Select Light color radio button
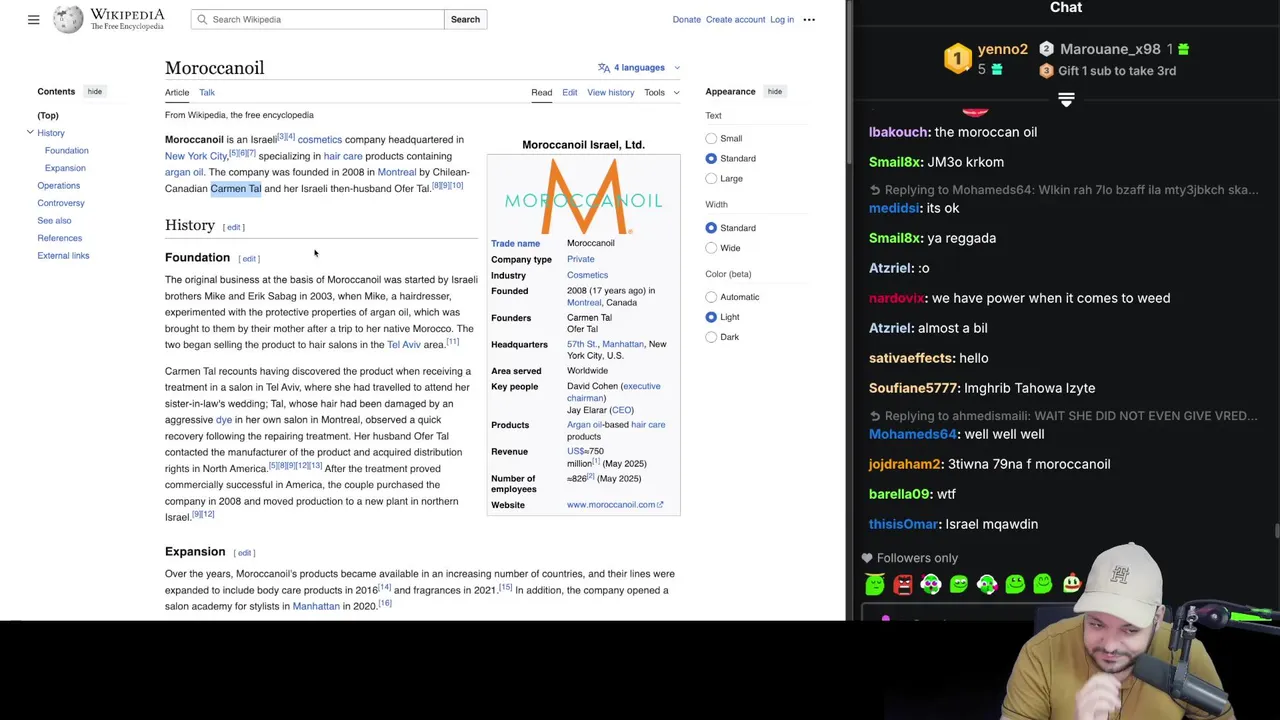The height and width of the screenshot is (720, 1280). coord(711,317)
